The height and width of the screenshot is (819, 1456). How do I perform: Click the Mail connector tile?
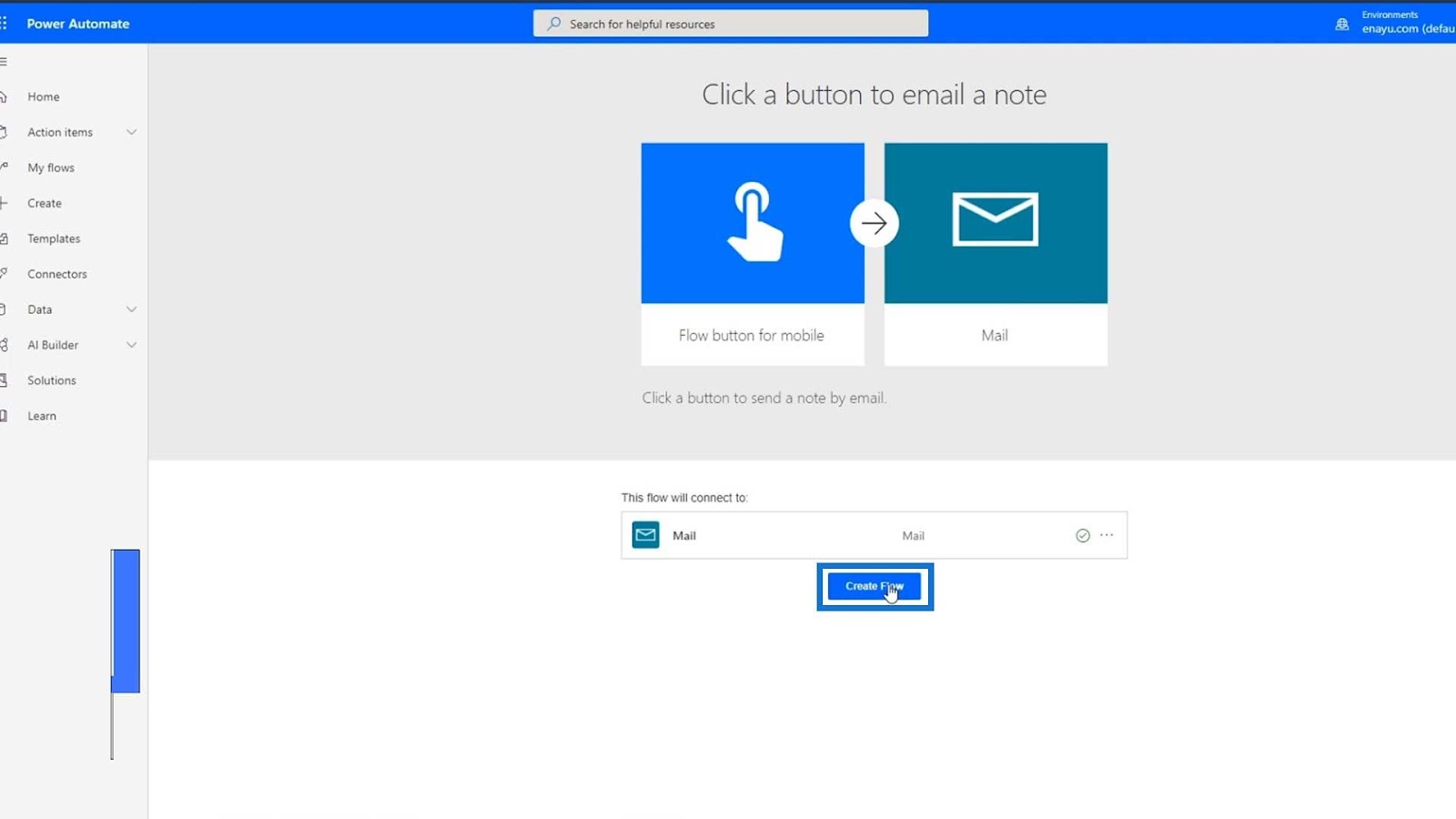[x=996, y=254]
